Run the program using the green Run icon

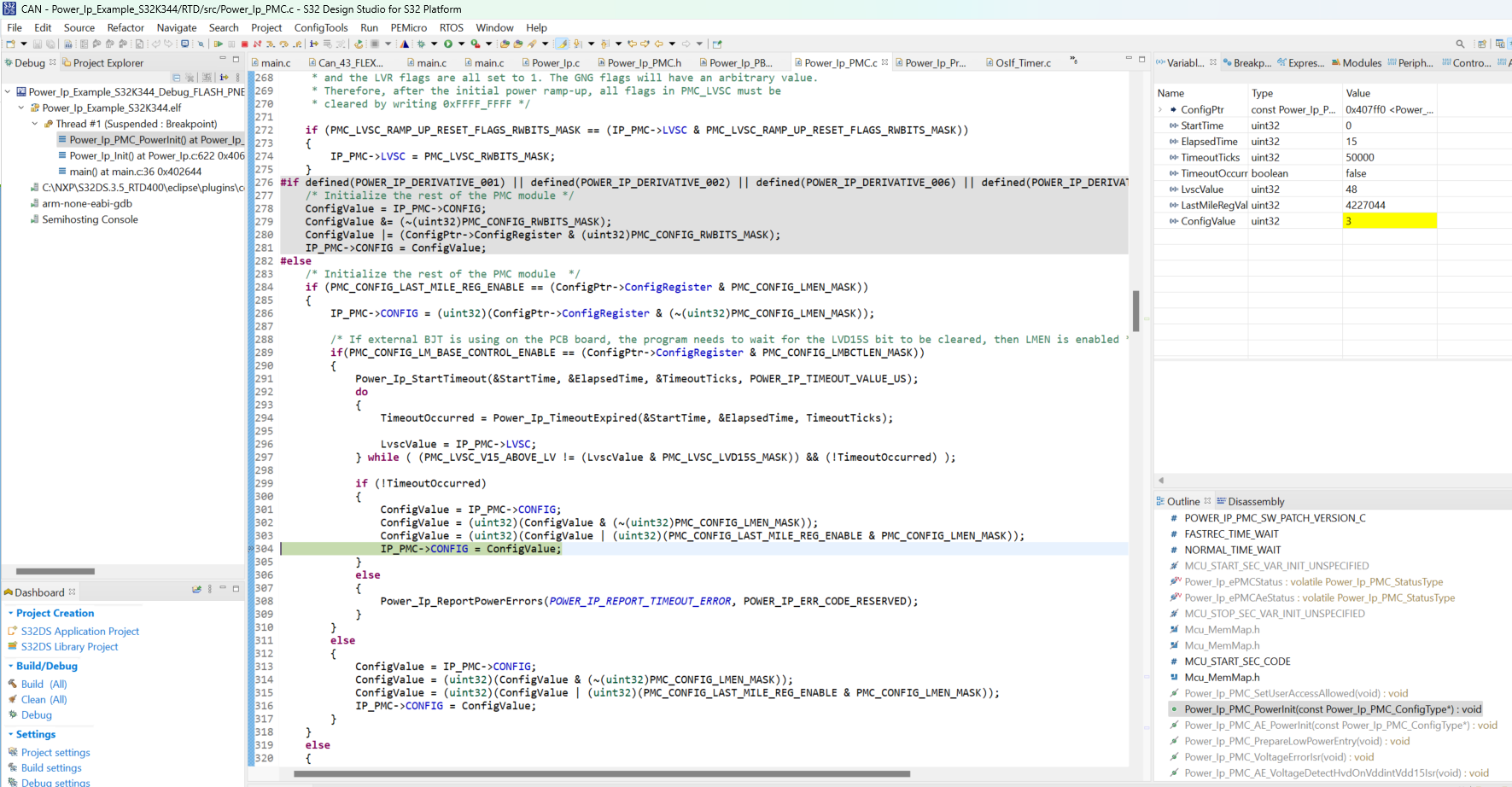point(448,44)
